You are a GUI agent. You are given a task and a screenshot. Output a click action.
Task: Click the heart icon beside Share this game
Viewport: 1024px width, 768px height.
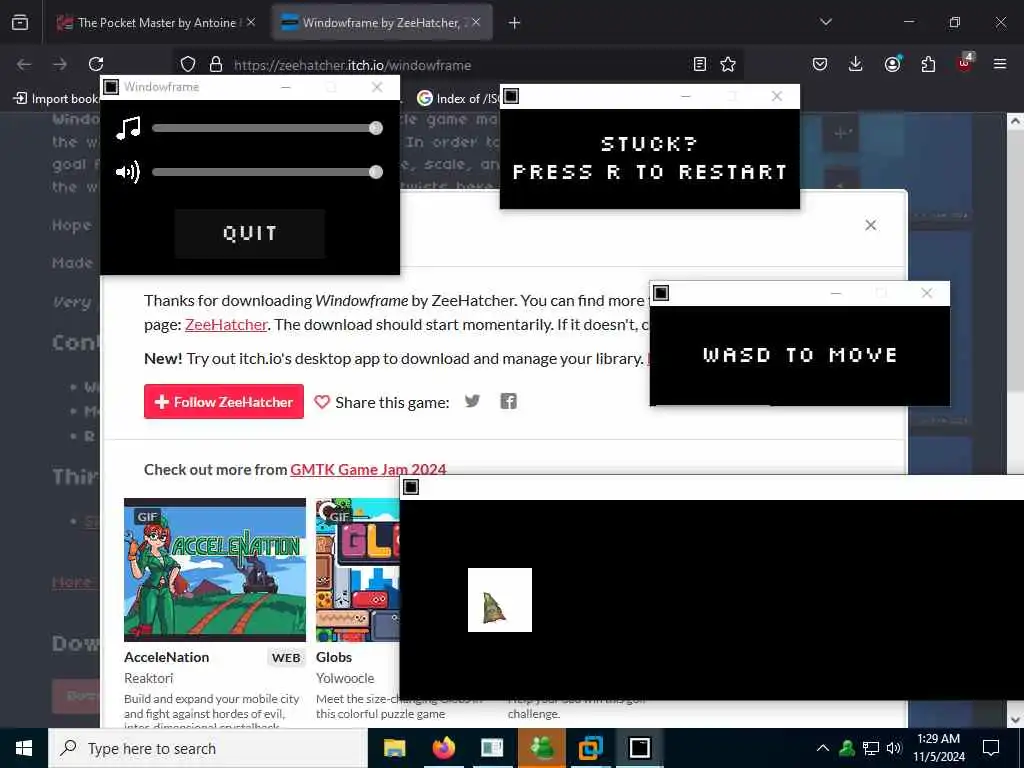322,402
